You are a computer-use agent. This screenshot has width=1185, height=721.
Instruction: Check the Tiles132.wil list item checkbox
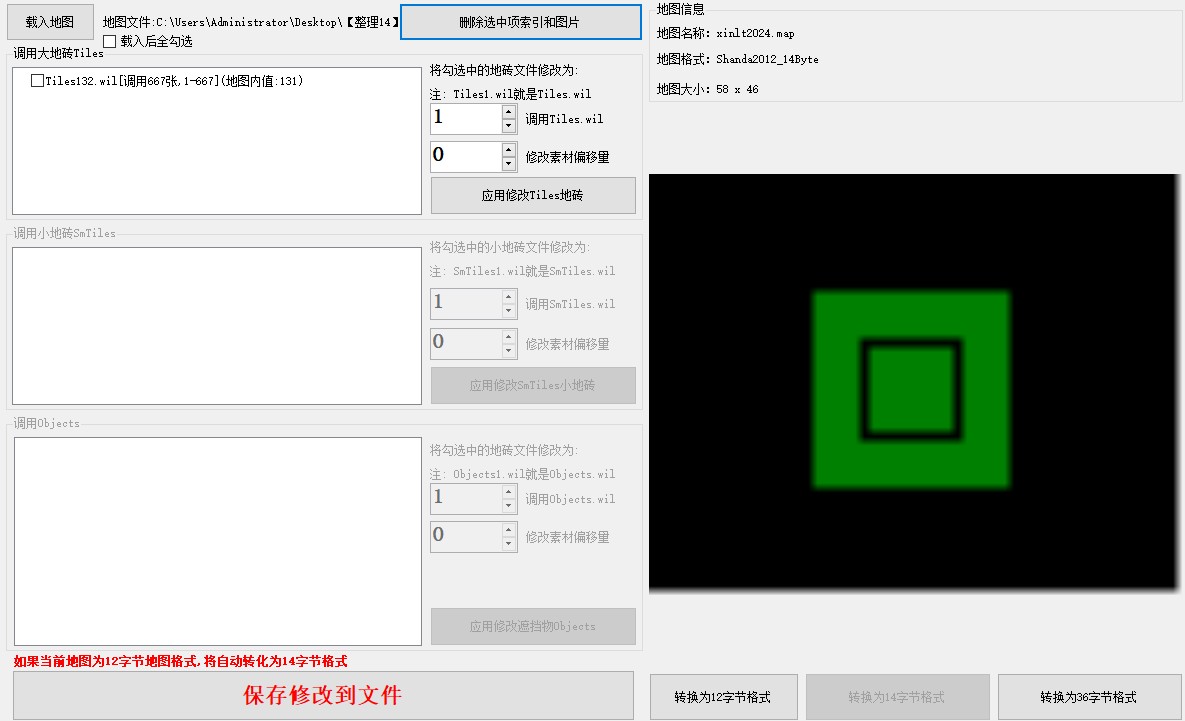38,81
